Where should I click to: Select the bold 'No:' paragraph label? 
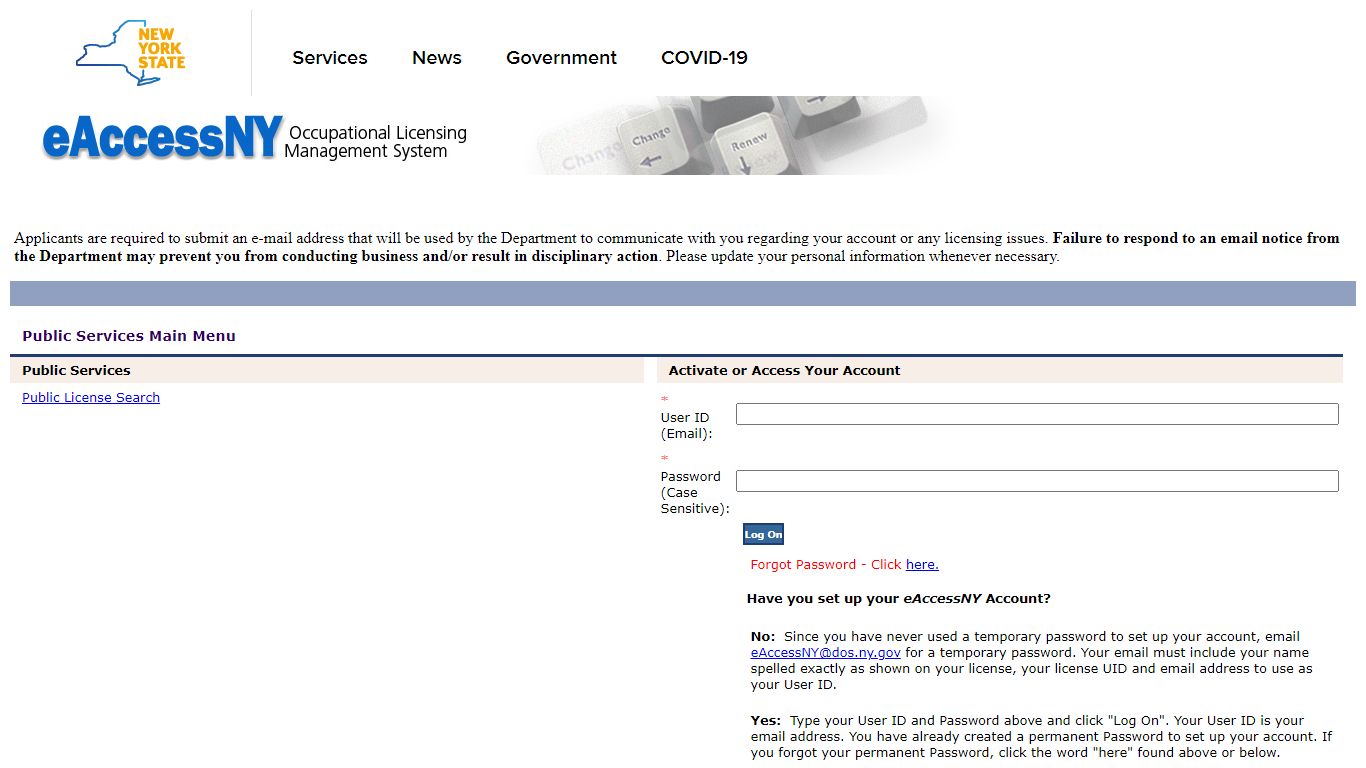(763, 636)
